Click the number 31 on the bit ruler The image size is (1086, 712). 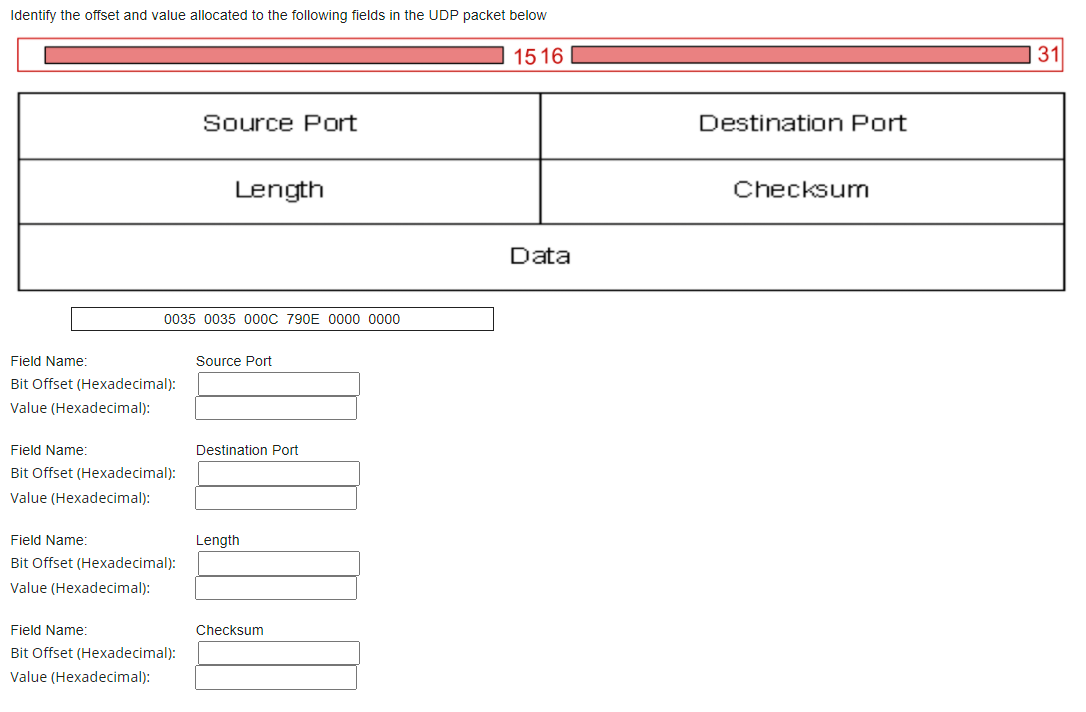(1048, 56)
